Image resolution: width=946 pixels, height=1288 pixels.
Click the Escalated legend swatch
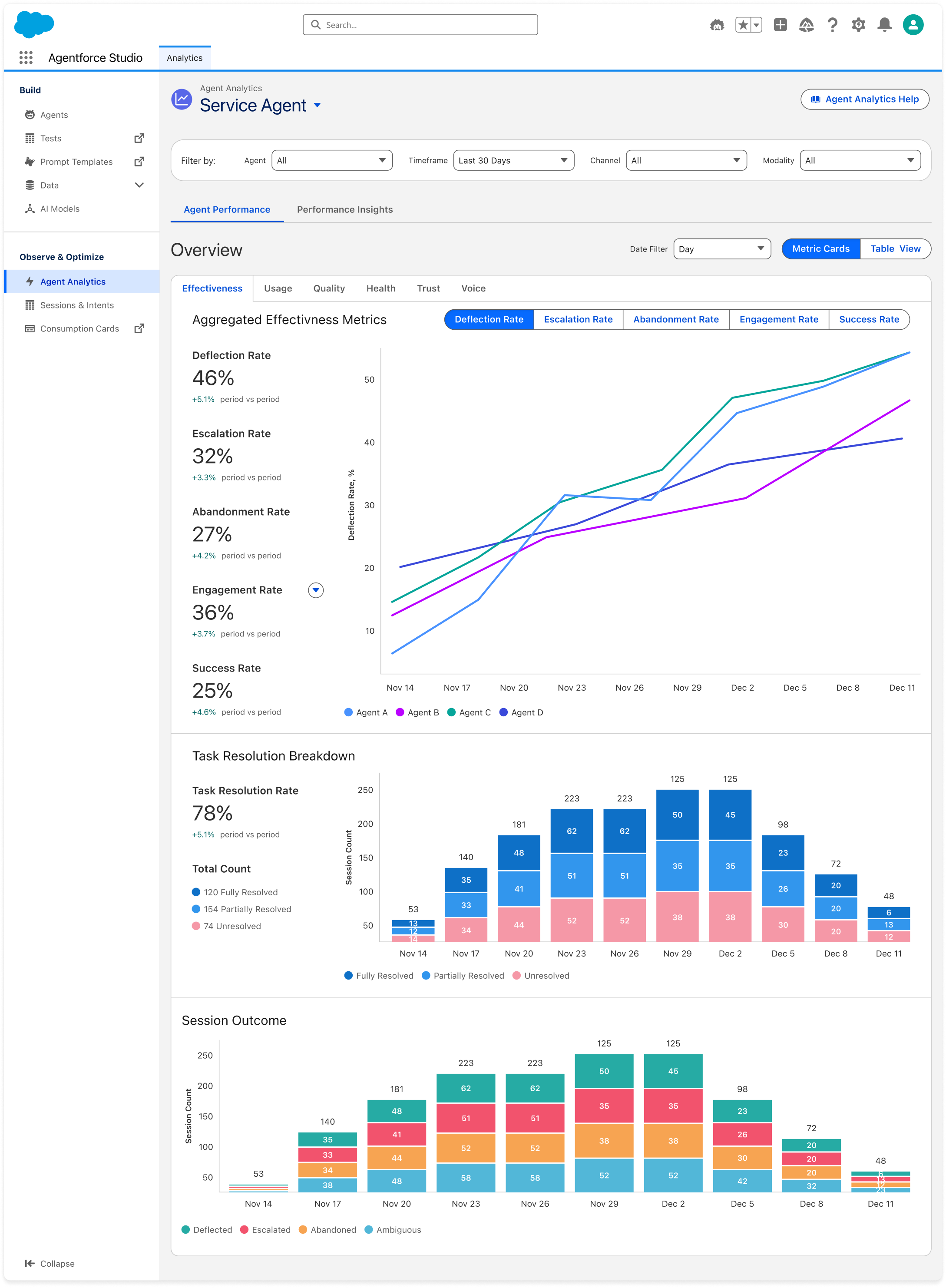coord(245,1229)
